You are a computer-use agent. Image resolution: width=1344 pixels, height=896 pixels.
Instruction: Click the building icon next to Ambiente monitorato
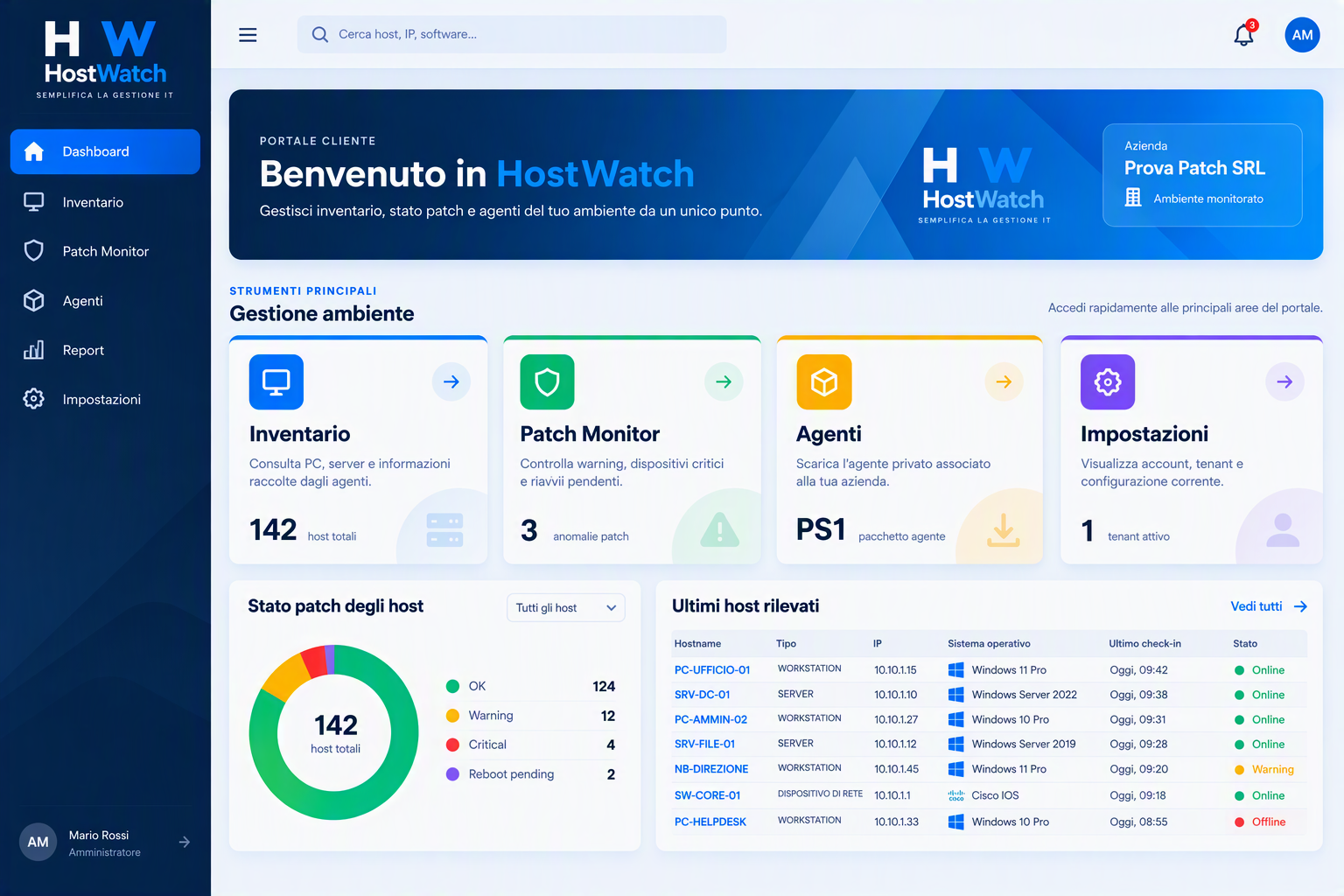1133,198
